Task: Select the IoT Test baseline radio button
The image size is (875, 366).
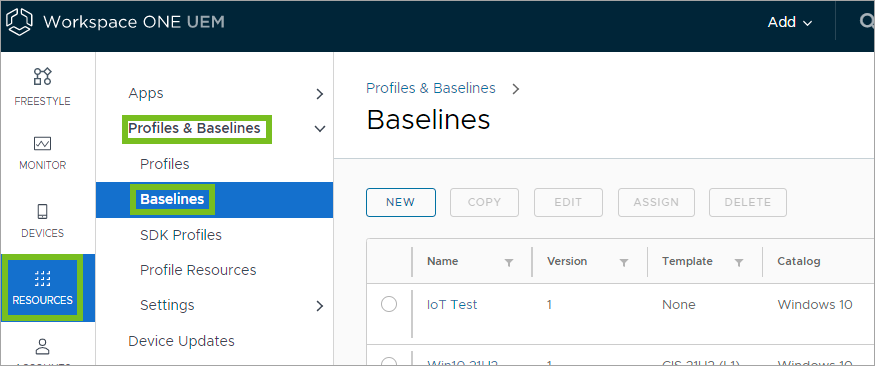Action: coord(389,305)
